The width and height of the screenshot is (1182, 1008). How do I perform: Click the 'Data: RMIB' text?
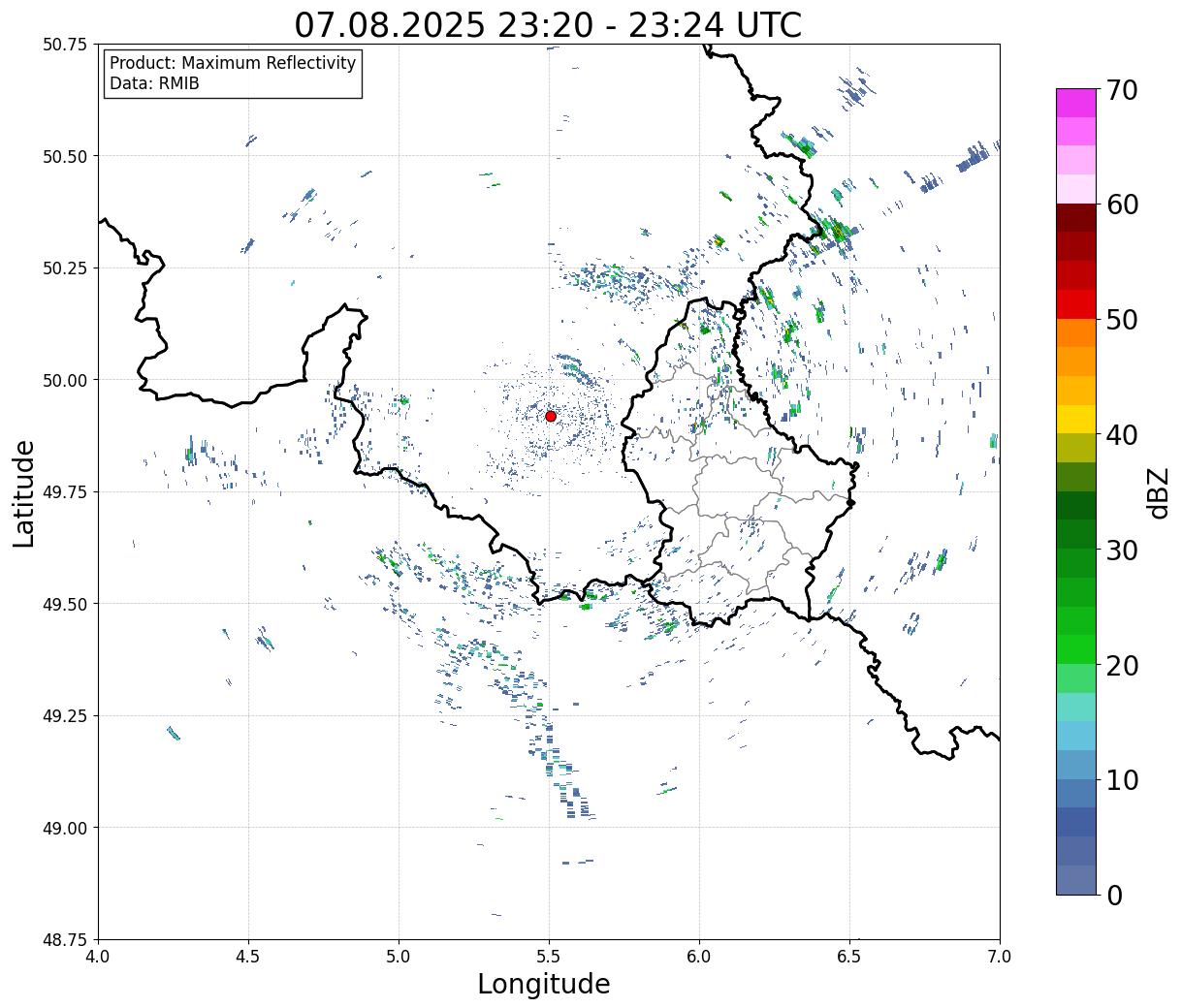click(154, 83)
